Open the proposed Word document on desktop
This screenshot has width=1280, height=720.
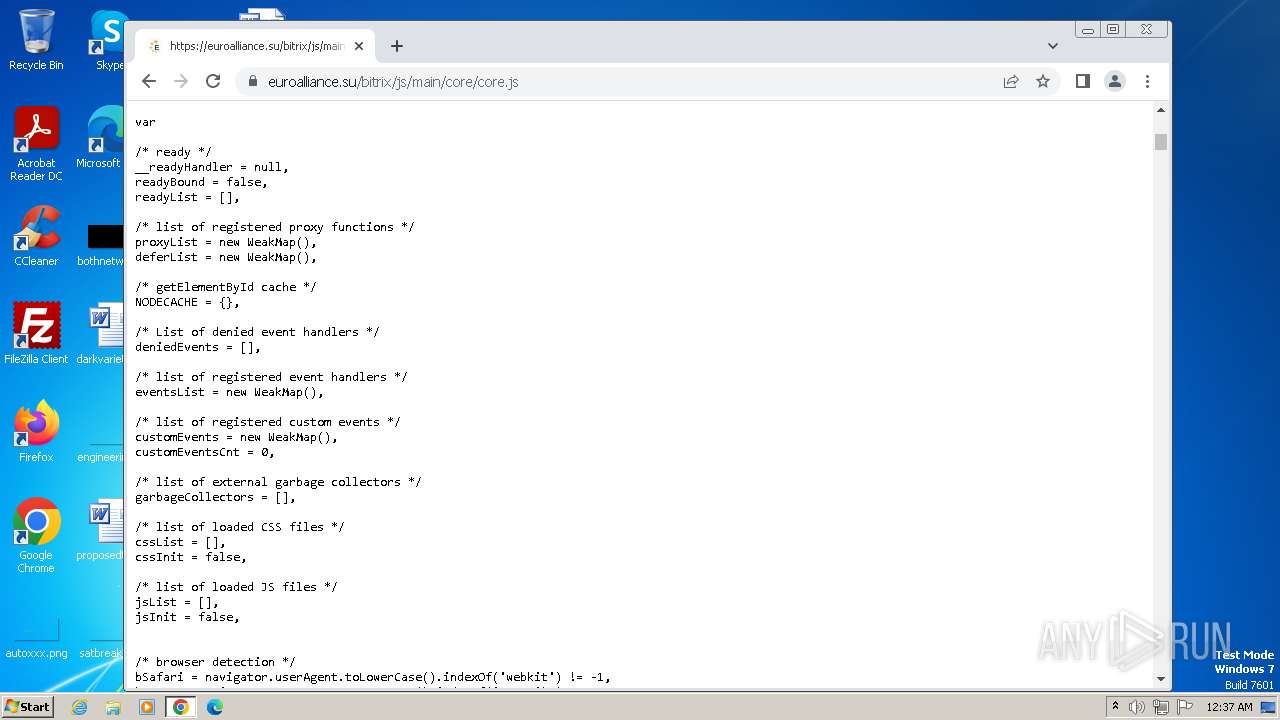click(x=100, y=530)
